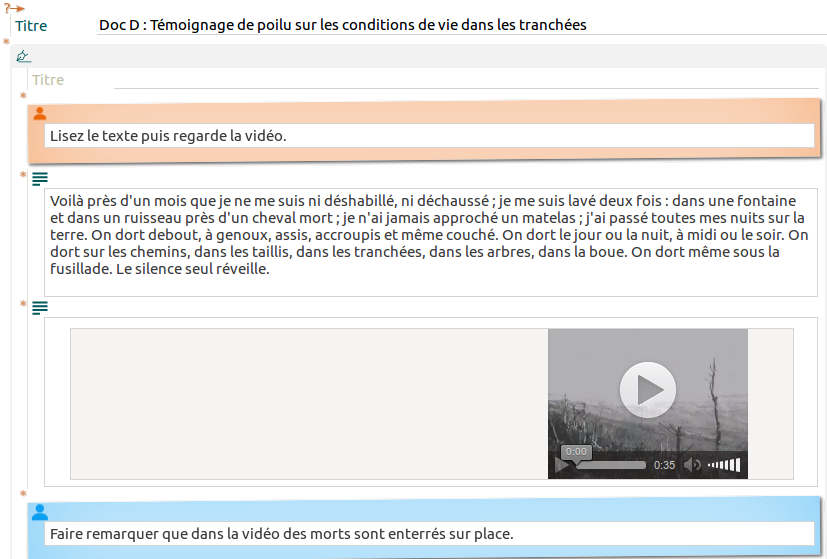Click the 0:35 duration label in the video
The image size is (827, 559).
coord(664,466)
